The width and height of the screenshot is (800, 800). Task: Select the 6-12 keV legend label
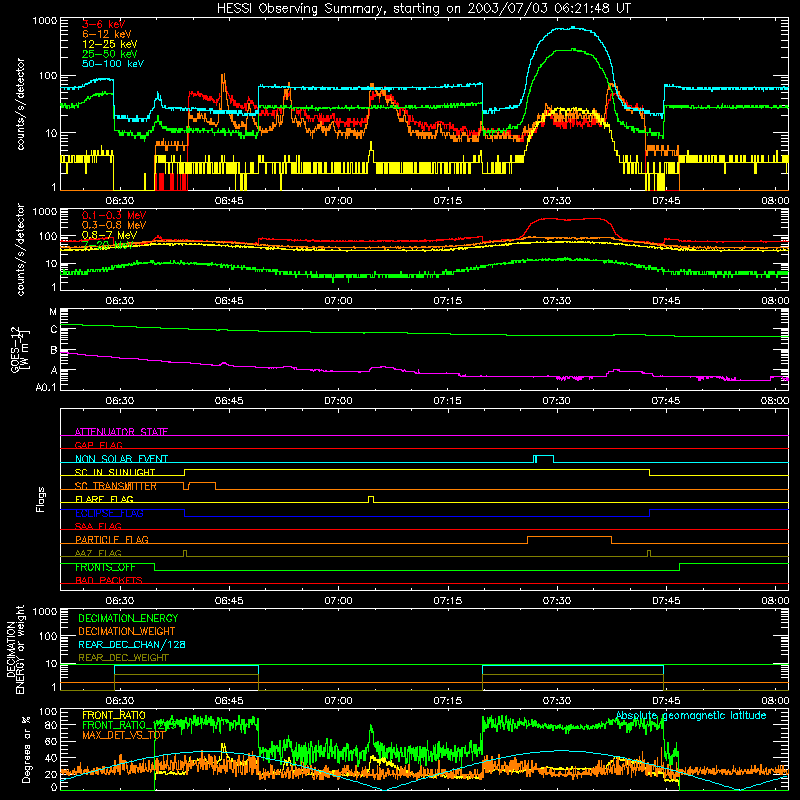click(107, 34)
